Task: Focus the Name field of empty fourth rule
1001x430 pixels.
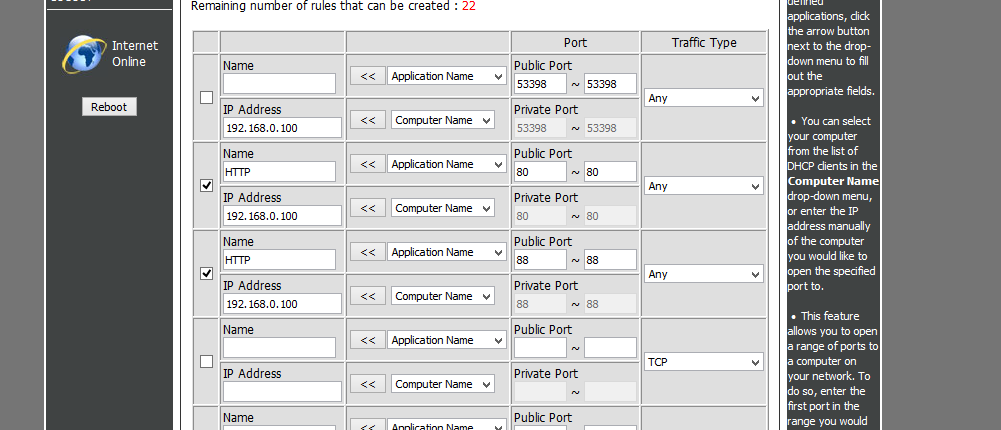Action: pos(279,348)
